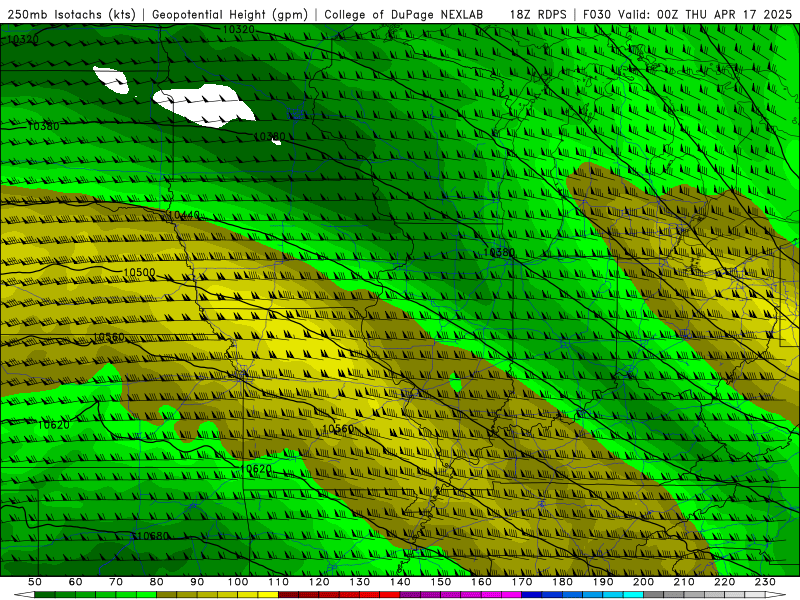Click the right arrow end of color bar

pyautogui.click(x=776, y=594)
